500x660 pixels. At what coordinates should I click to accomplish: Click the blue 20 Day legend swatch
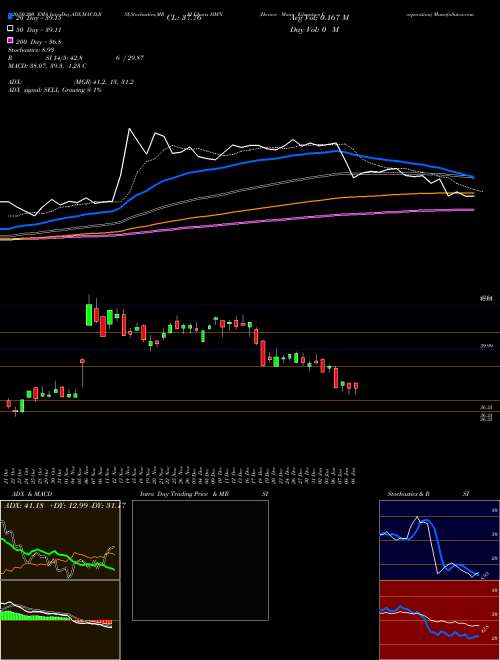click(x=11, y=18)
